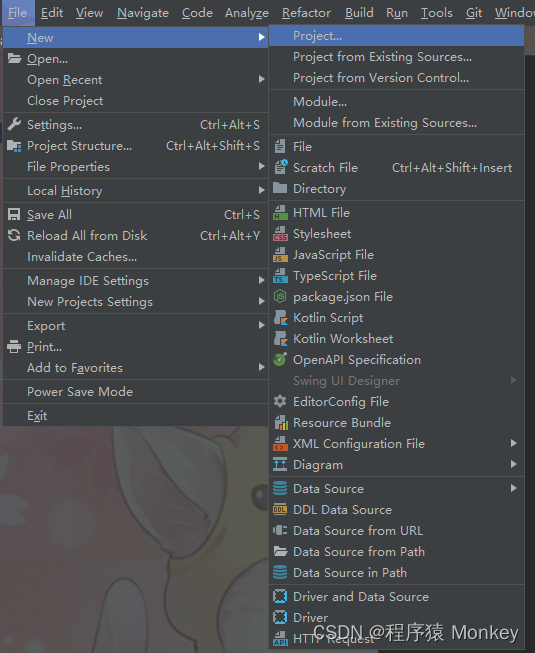
Task: Click the DDL Data Source icon
Action: point(280,509)
